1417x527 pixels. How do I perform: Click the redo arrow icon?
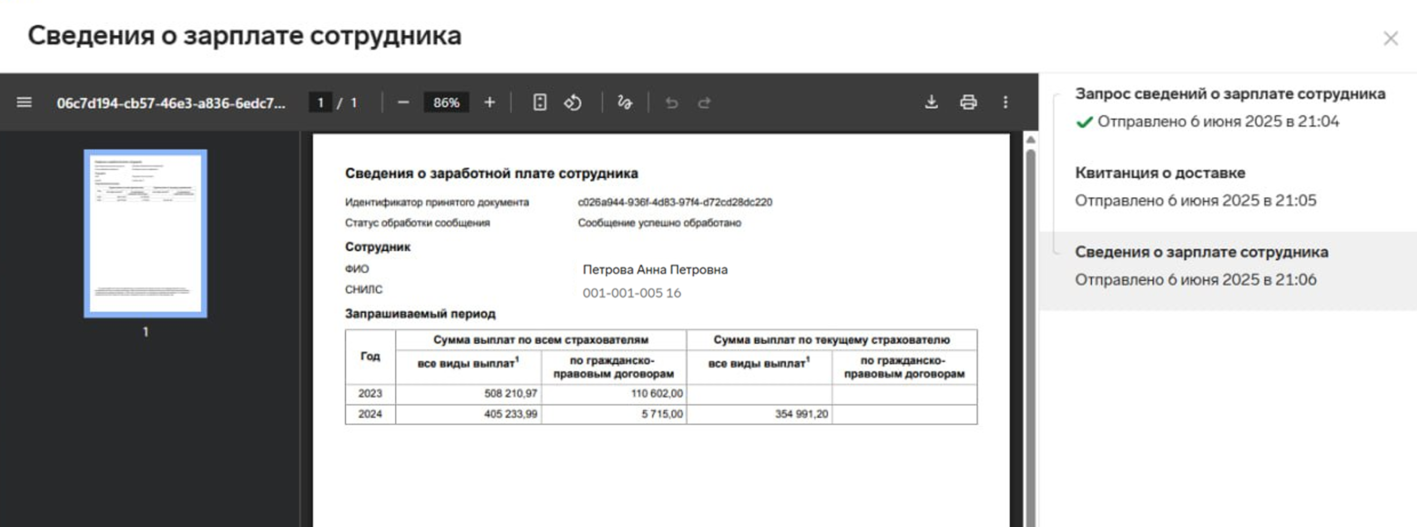704,103
